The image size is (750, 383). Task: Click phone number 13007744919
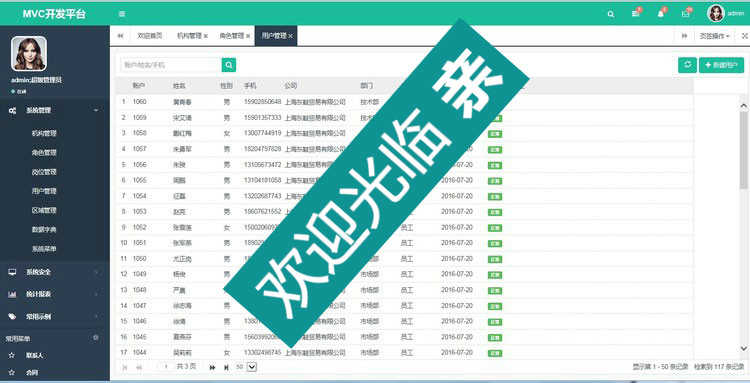(263, 133)
